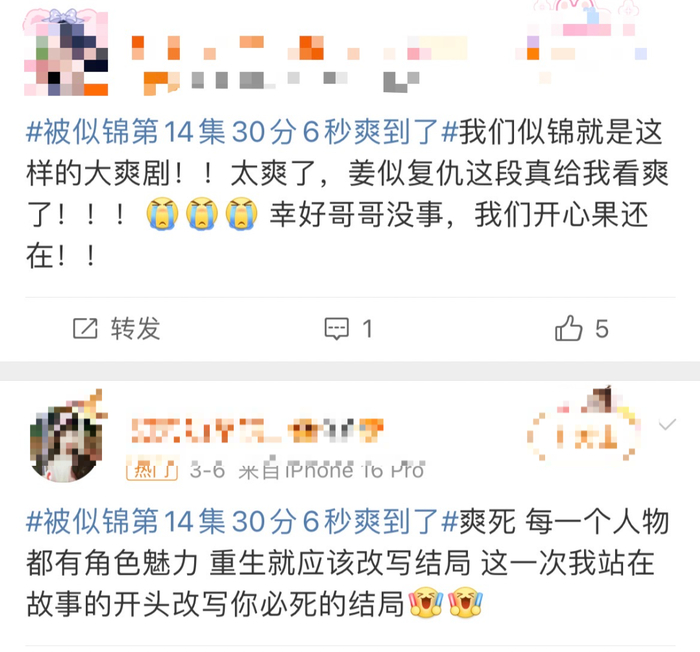Open second post text starting 爽死
700x652 pixels.
[347, 563]
